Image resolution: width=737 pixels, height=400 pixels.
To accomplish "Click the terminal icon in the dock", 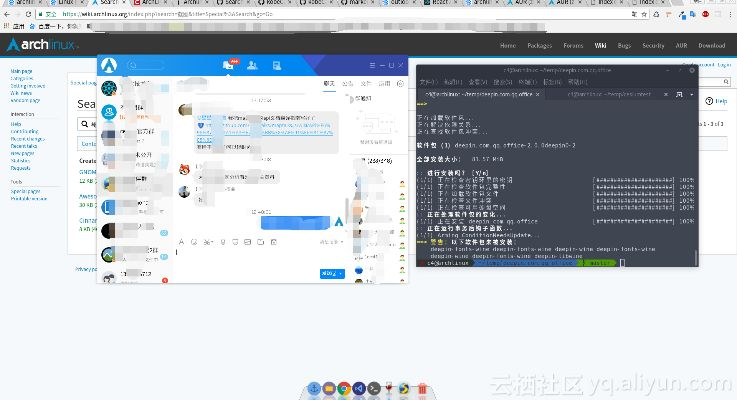I will (373, 387).
